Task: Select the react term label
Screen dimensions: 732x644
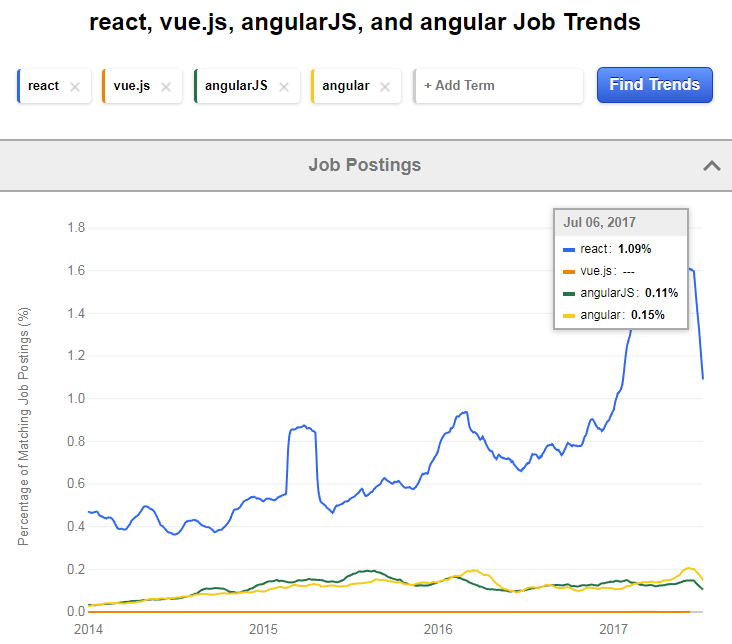Action: 44,86
